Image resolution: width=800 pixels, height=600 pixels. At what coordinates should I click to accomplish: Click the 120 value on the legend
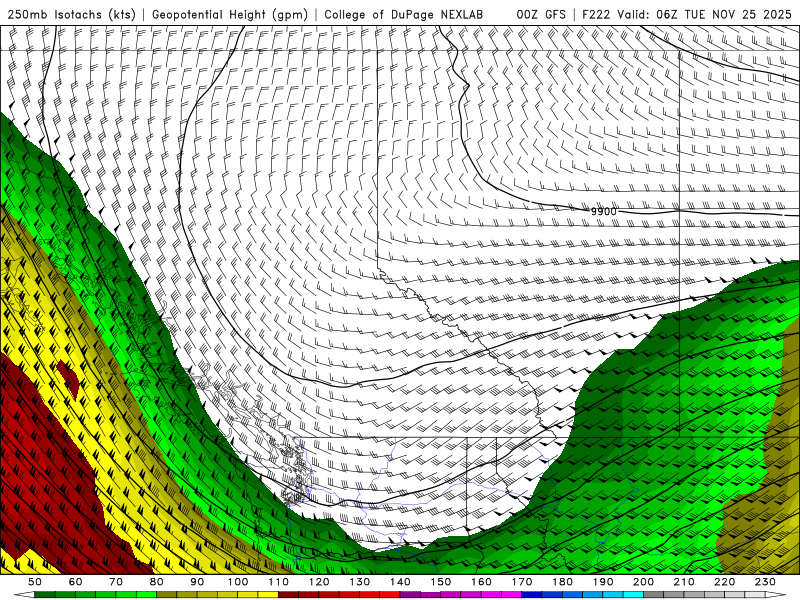319,582
